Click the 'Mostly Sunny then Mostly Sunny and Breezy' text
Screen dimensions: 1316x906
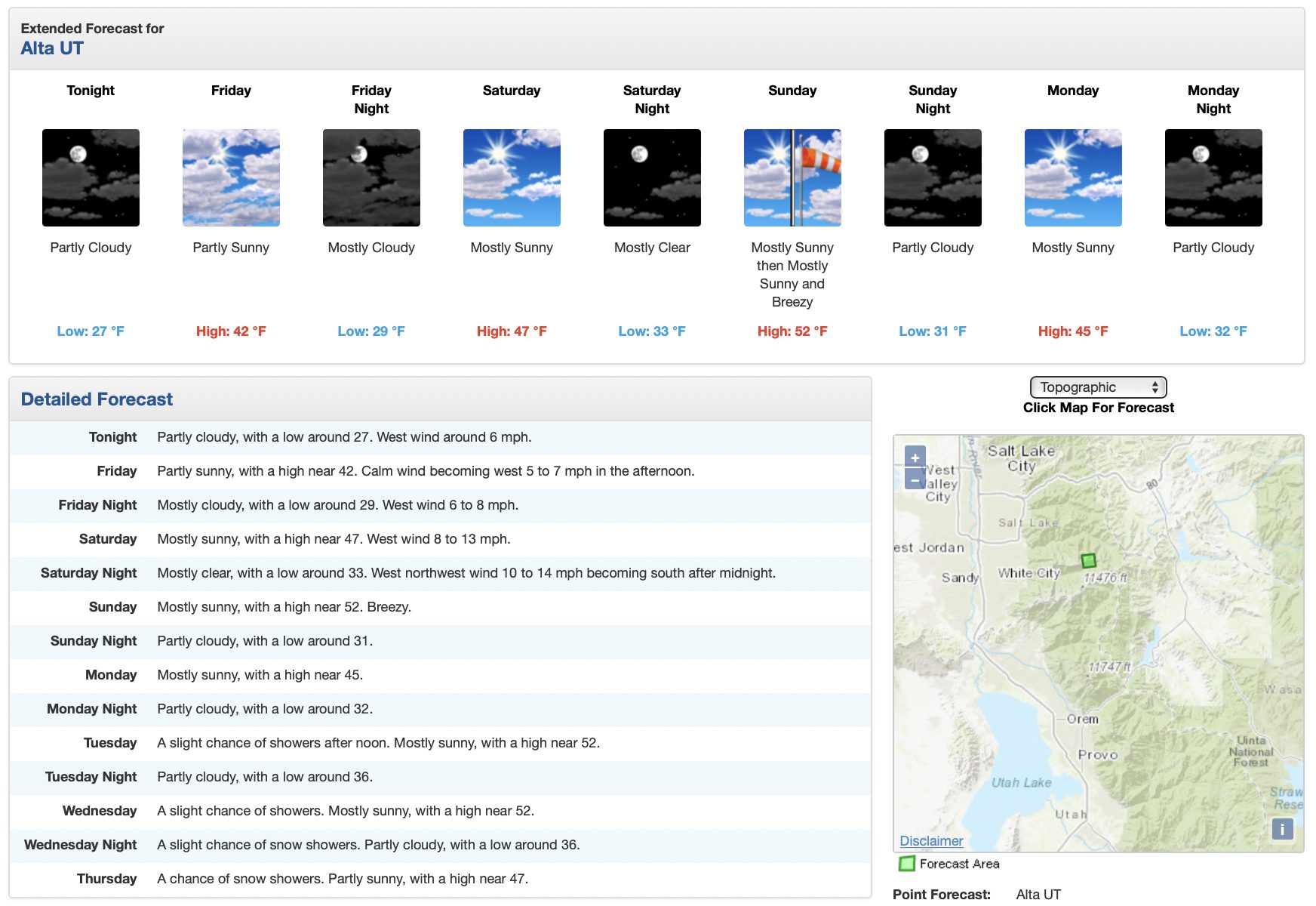coord(792,275)
